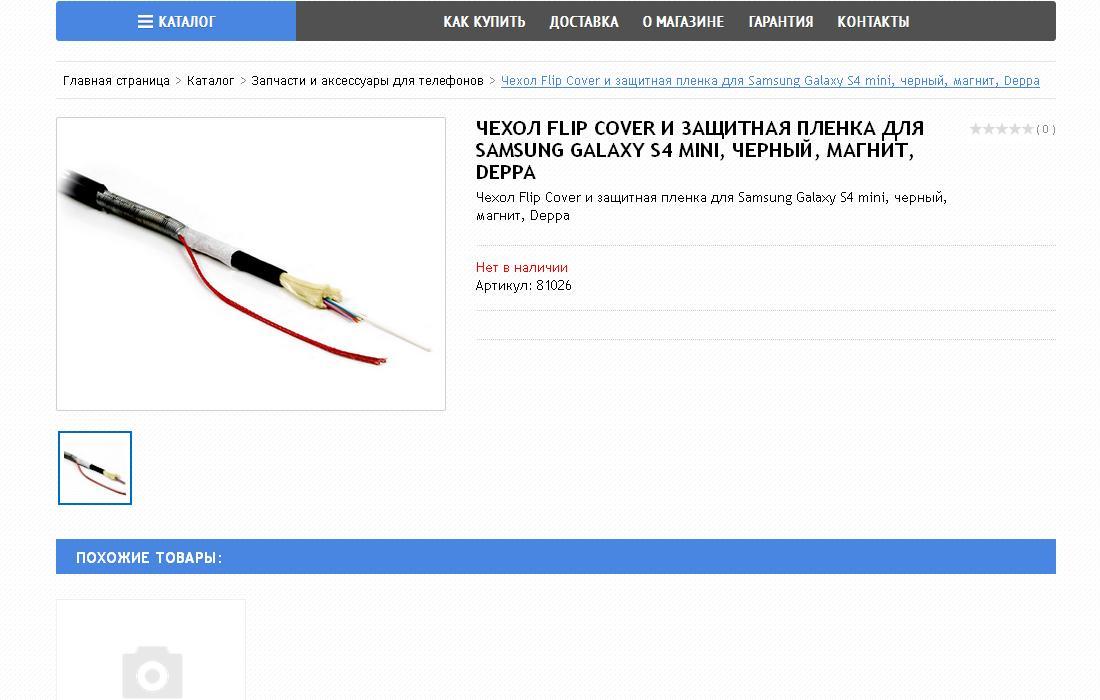The height and width of the screenshot is (700, 1100).
Task: Open Запчасти и аксессуары для телефонов breadcrumb
Action: [368, 81]
